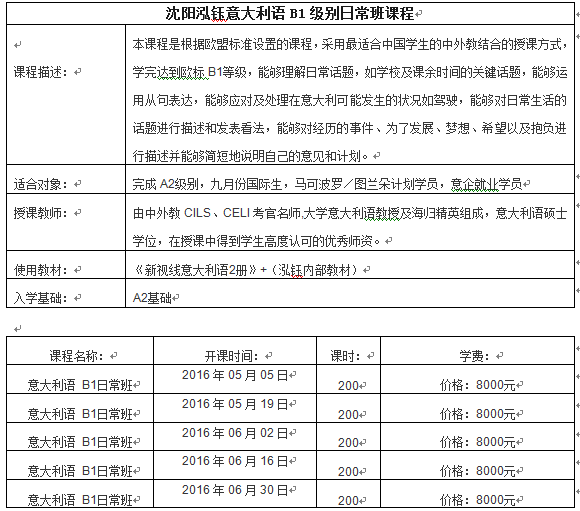Click the date 2016 年 05 月 19 日
The height and width of the screenshot is (511, 580).
tap(235, 404)
